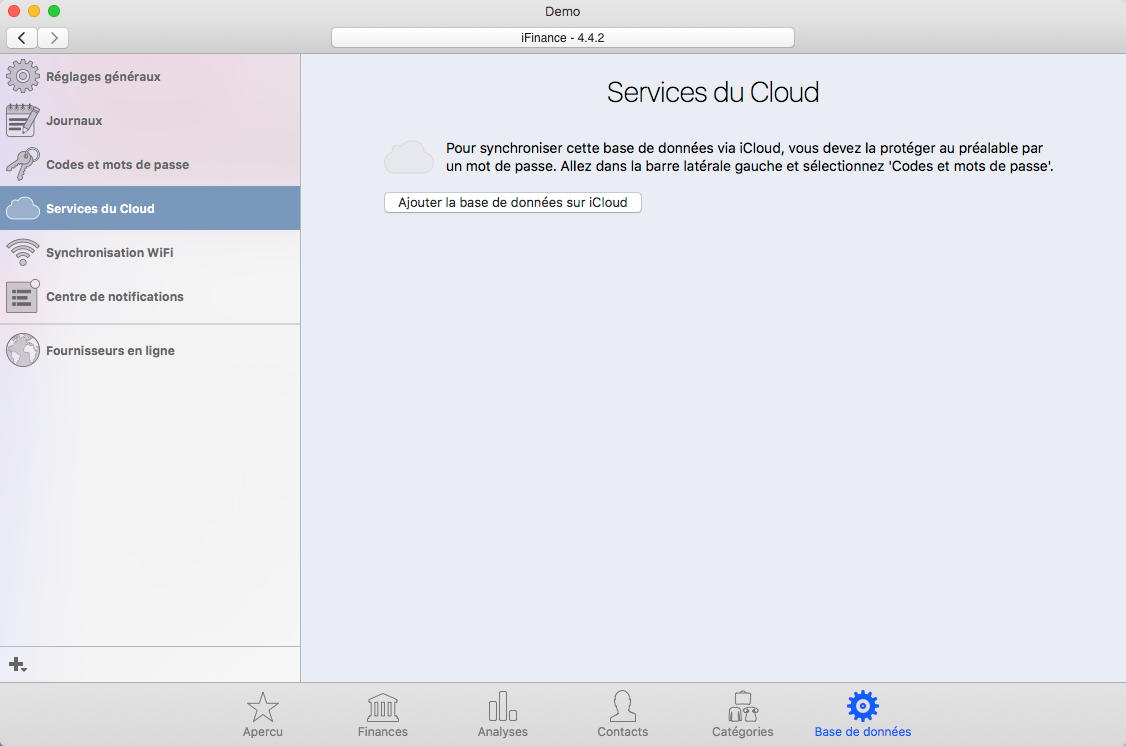Select the Fournisseurs en ligne label

point(111,350)
